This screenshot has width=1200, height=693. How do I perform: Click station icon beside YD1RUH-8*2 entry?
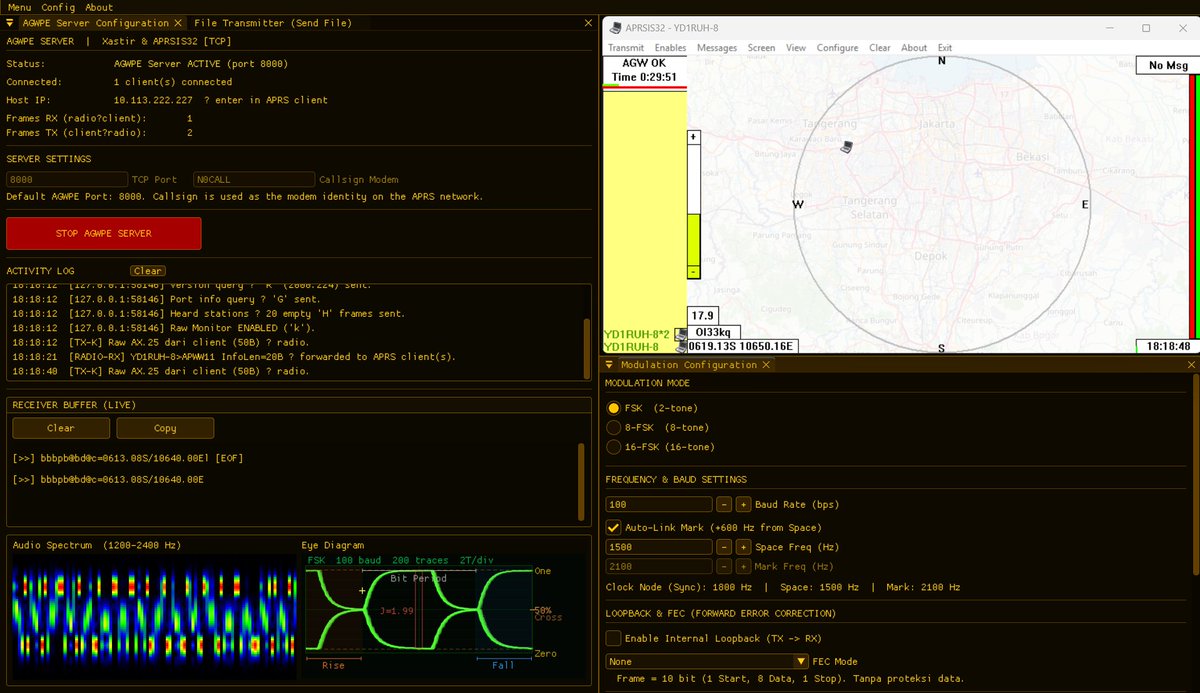pyautogui.click(x=681, y=334)
